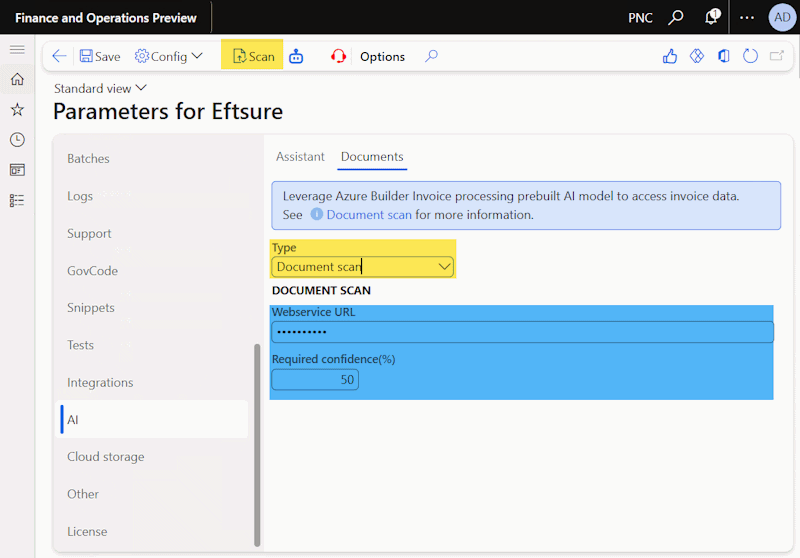The width and height of the screenshot is (800, 558).
Task: Open the notifications bell
Action: pos(712,17)
